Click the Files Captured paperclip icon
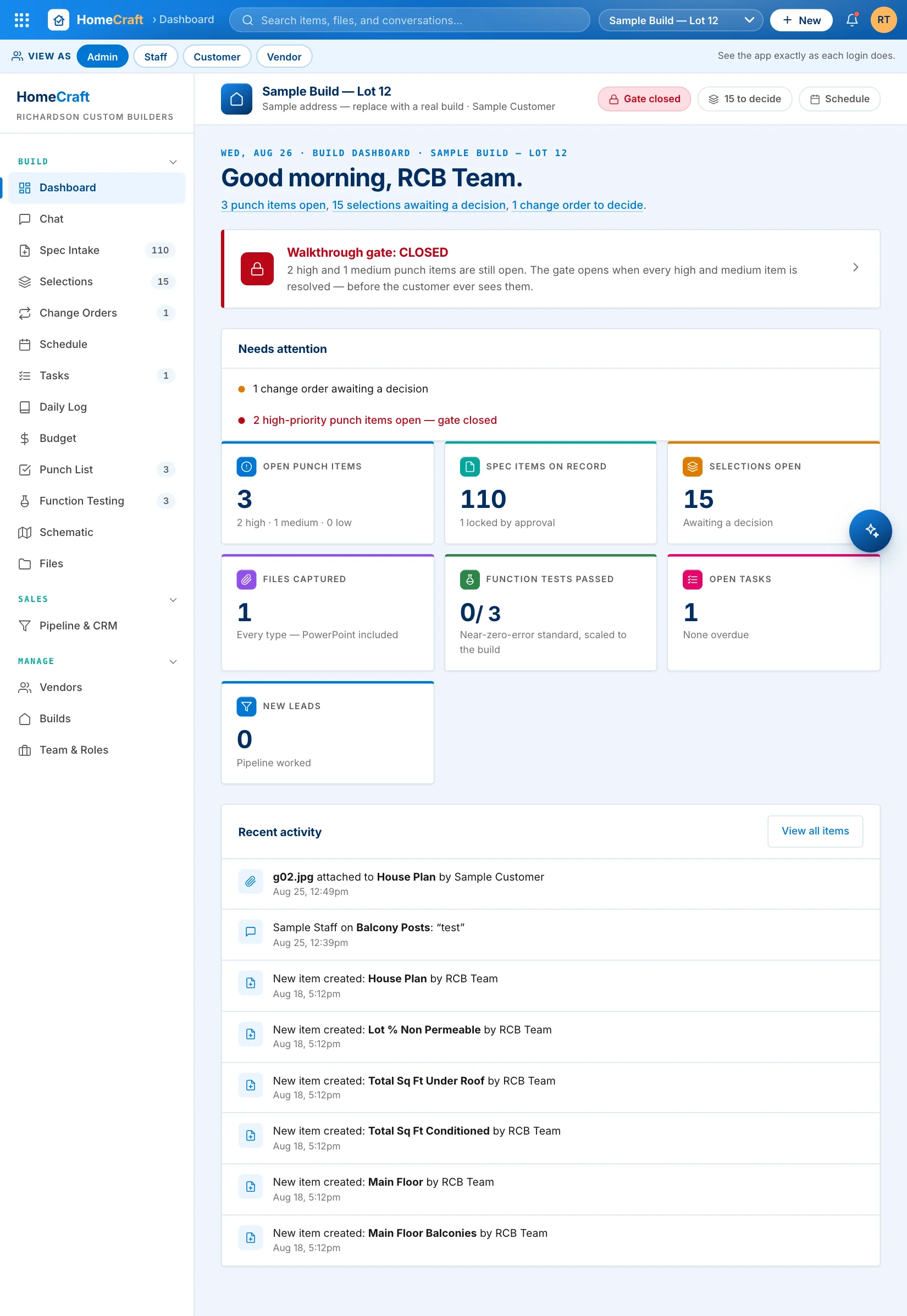 [x=246, y=579]
